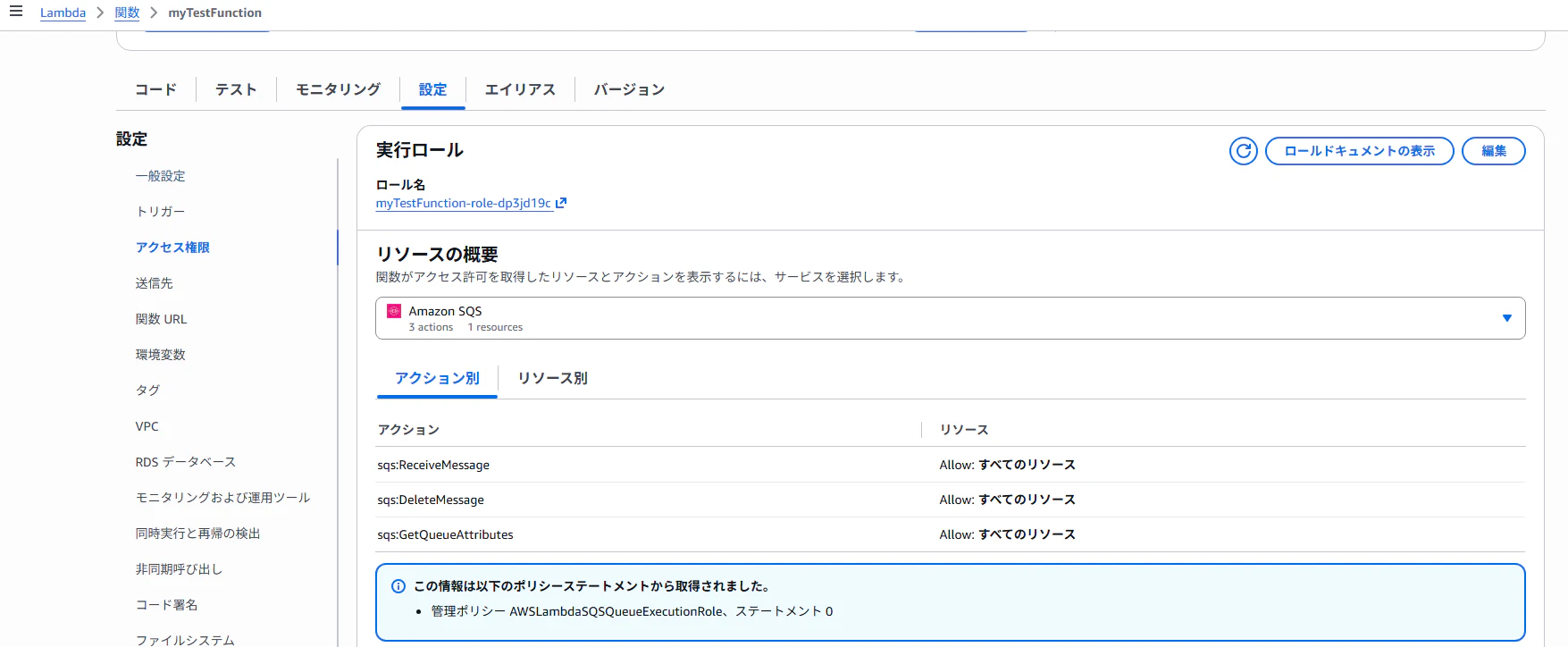The height and width of the screenshot is (647, 1568).
Task: Open 非同期呼び出し in settings sidebar
Action: (x=179, y=569)
